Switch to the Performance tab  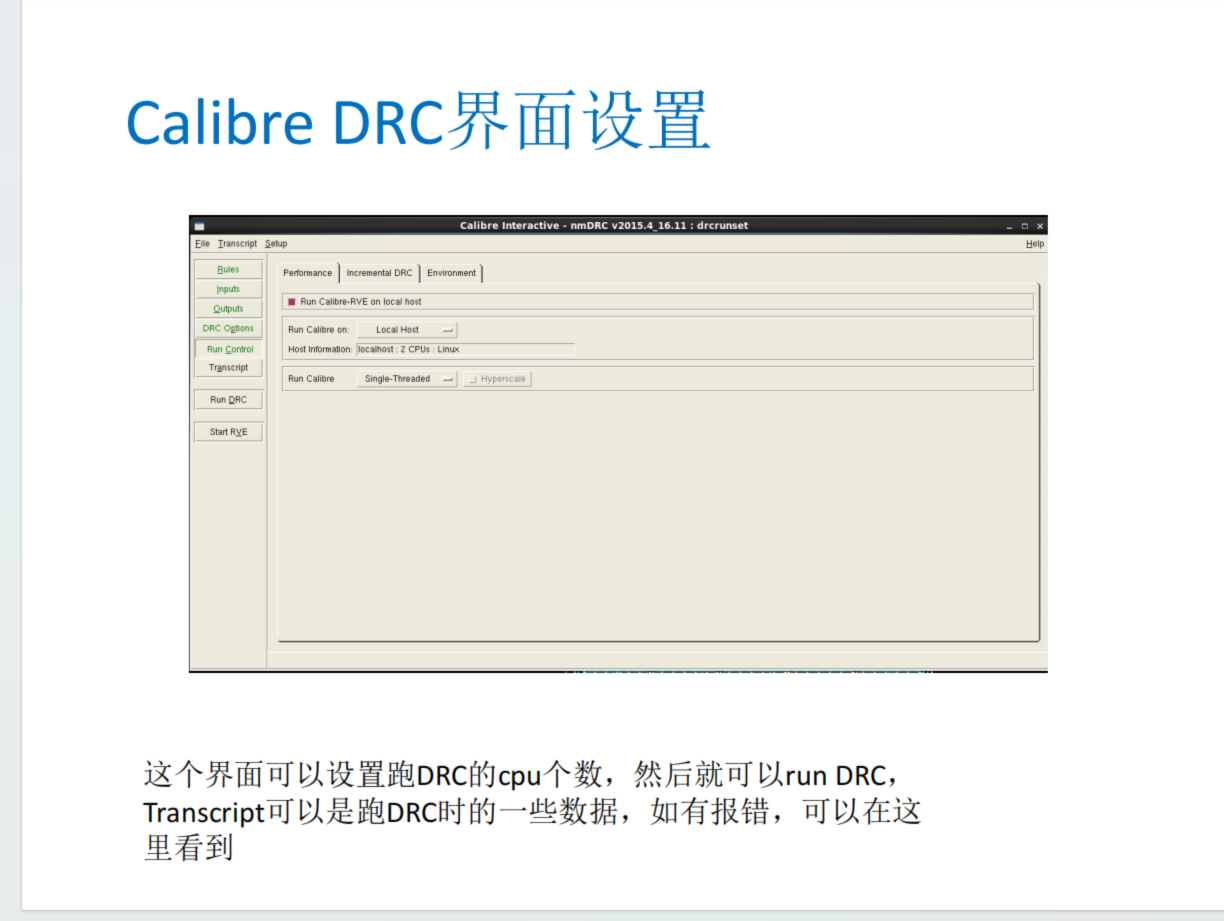(x=308, y=273)
